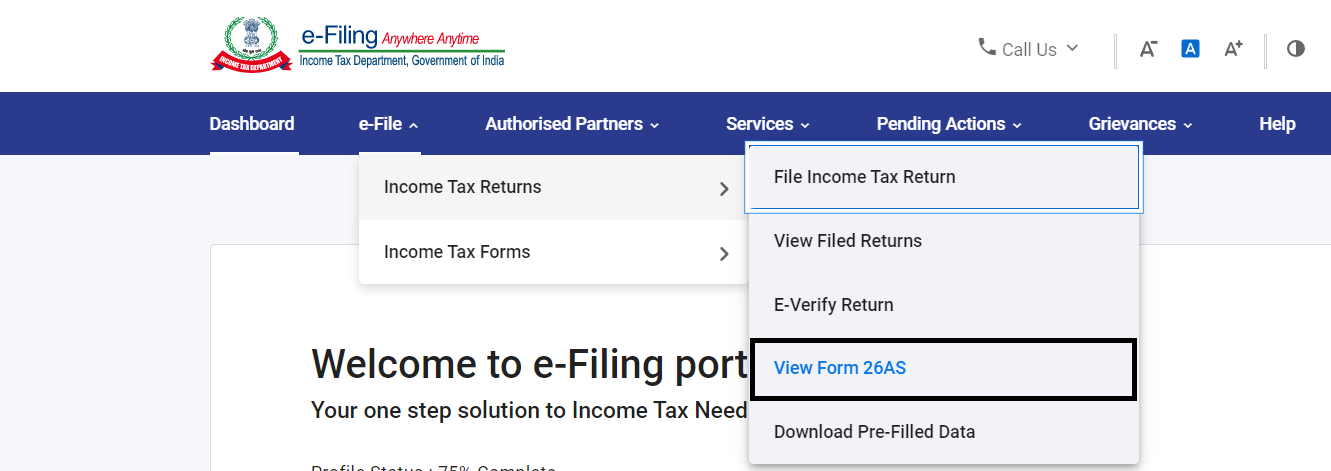Open the Services dropdown menu
This screenshot has height=471, width=1331.
click(x=767, y=124)
